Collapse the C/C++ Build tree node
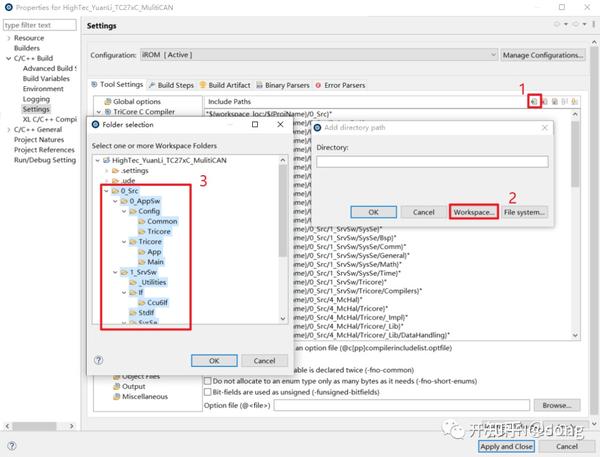The width and height of the screenshot is (600, 457). coord(8,58)
